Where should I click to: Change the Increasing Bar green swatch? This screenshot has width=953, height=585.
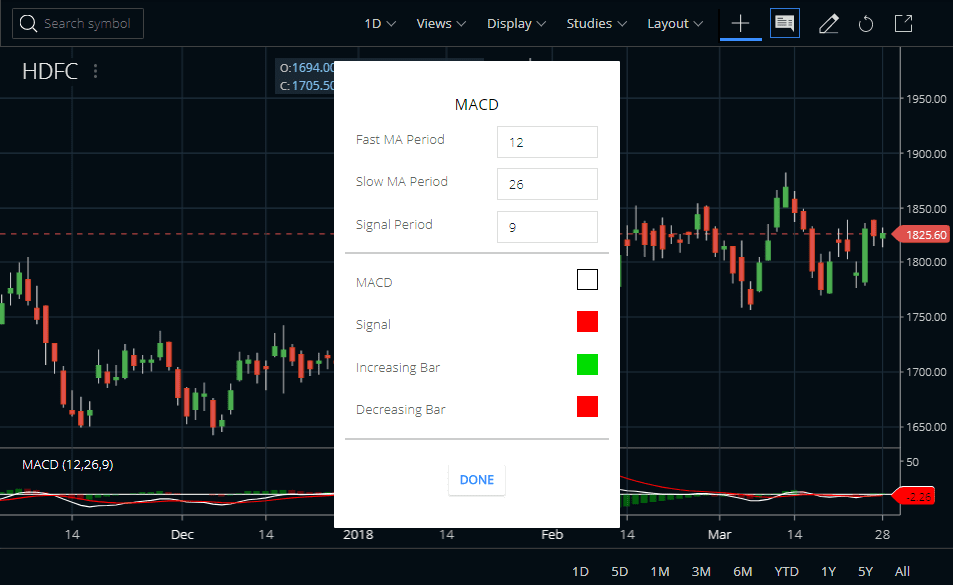[x=587, y=364]
